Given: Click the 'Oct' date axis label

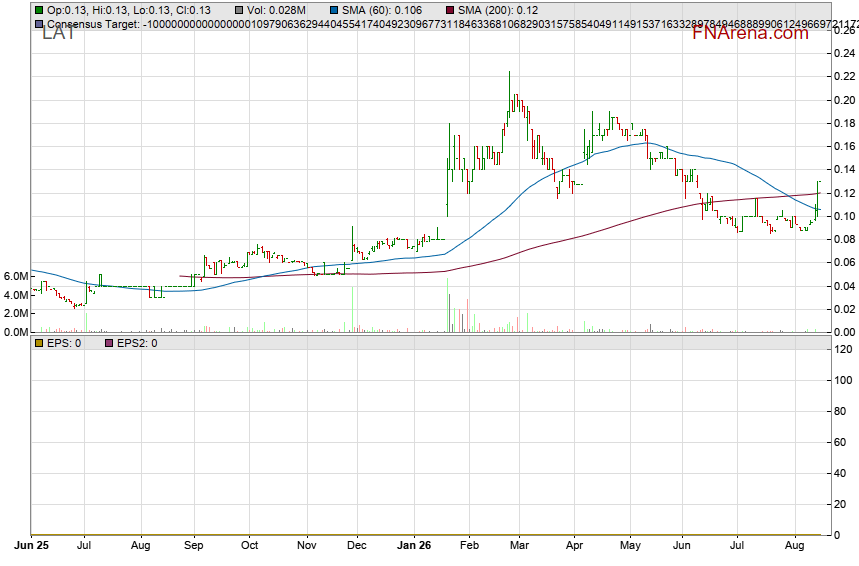Looking at the screenshot, I should pos(250,545).
